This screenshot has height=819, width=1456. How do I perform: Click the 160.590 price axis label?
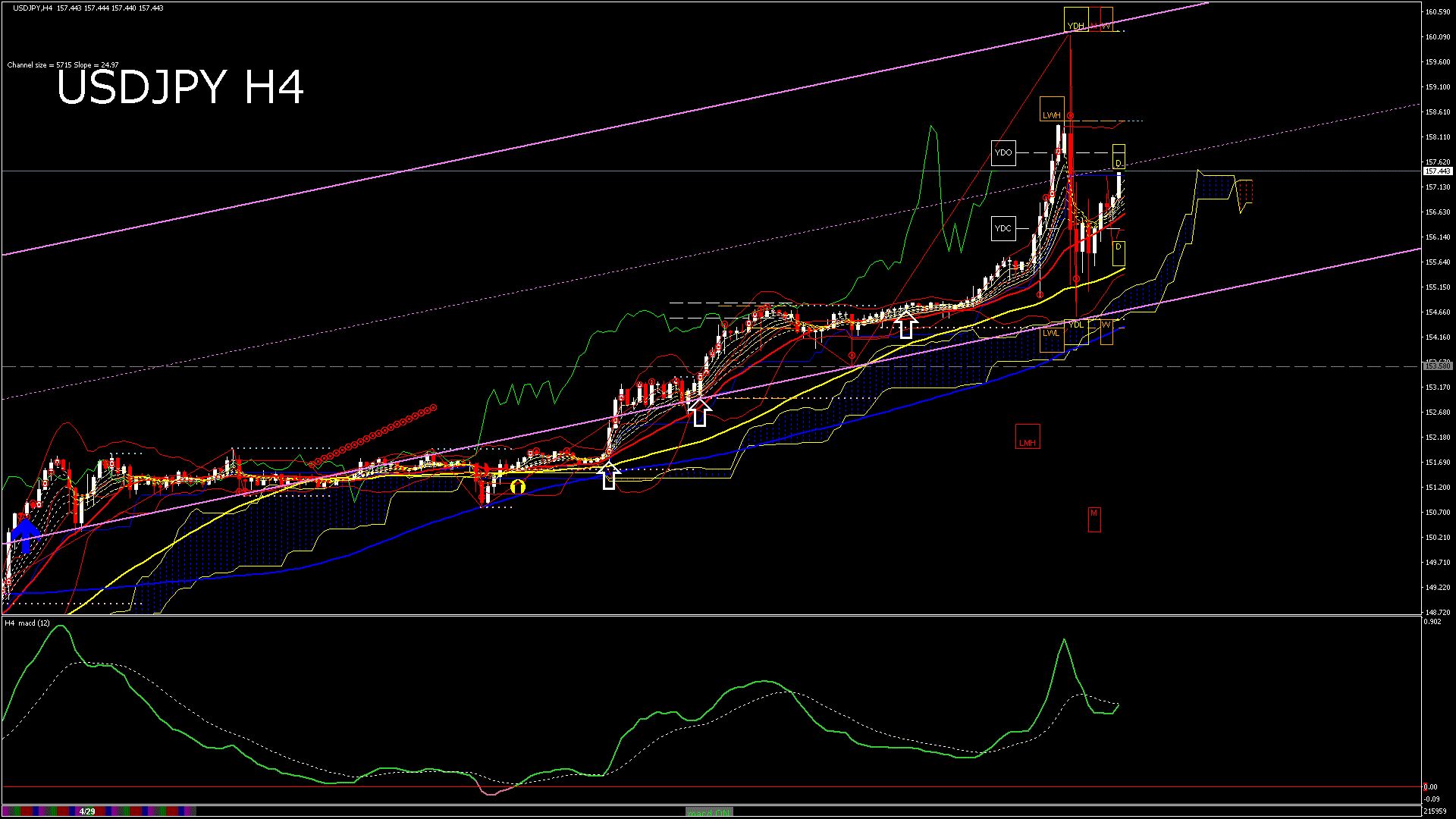pyautogui.click(x=1439, y=12)
